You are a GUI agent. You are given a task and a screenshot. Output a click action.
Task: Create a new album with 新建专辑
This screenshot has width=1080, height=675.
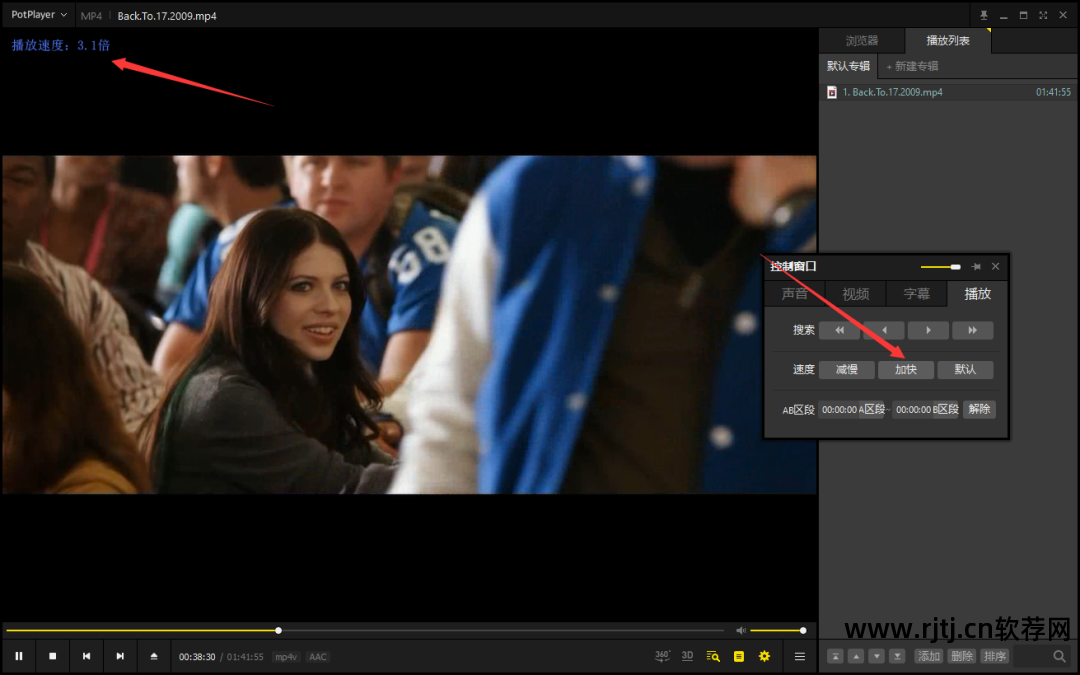click(912, 66)
